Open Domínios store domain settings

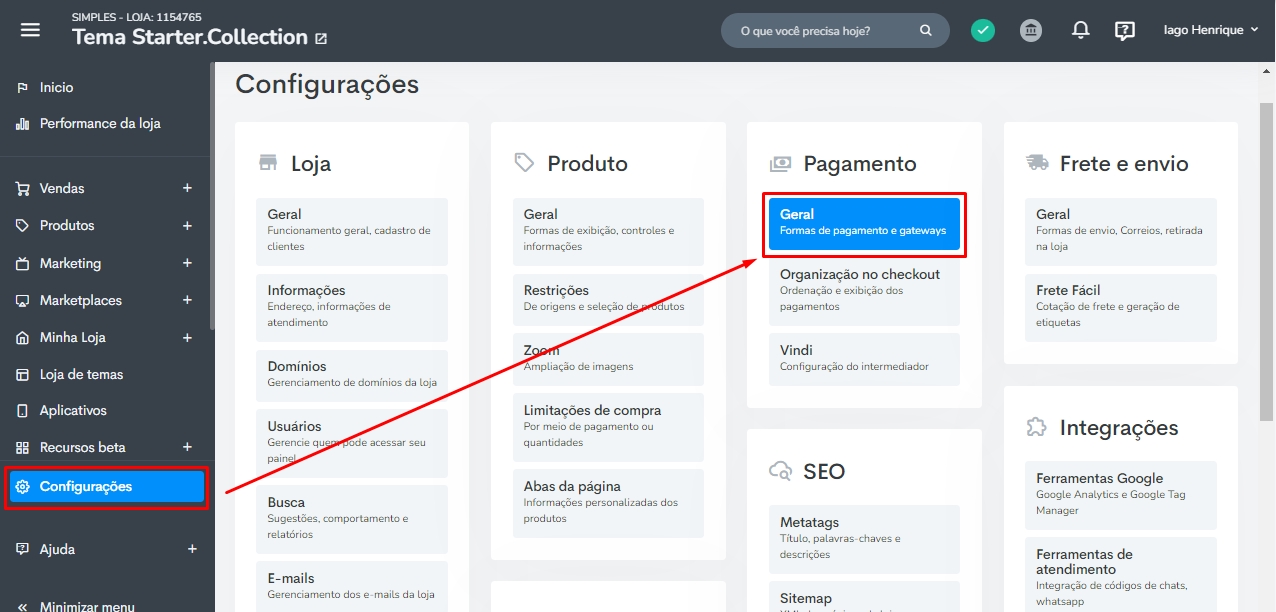[x=351, y=374]
